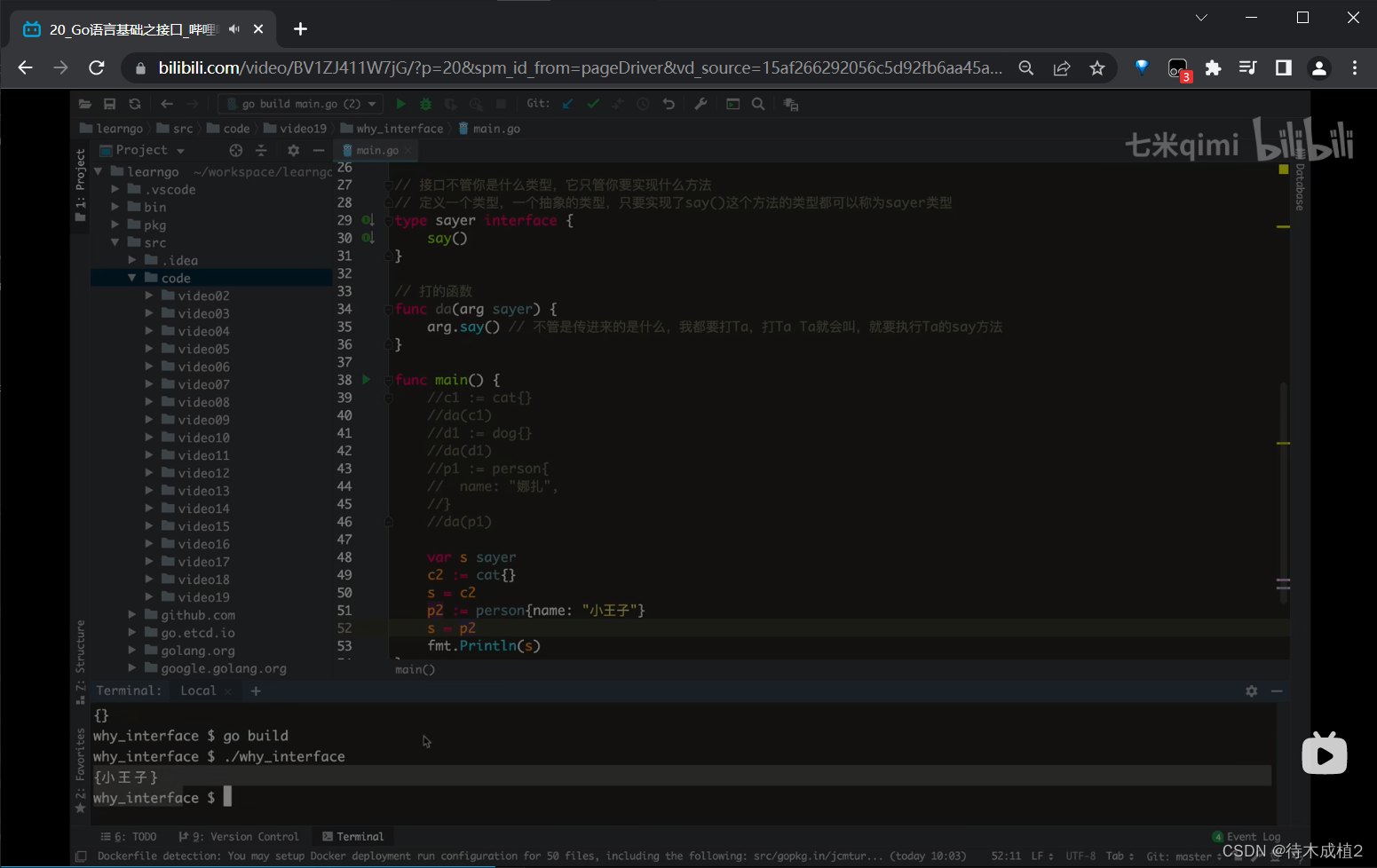Click the Git commit checkmark icon
The height and width of the screenshot is (868, 1377).
click(x=593, y=104)
